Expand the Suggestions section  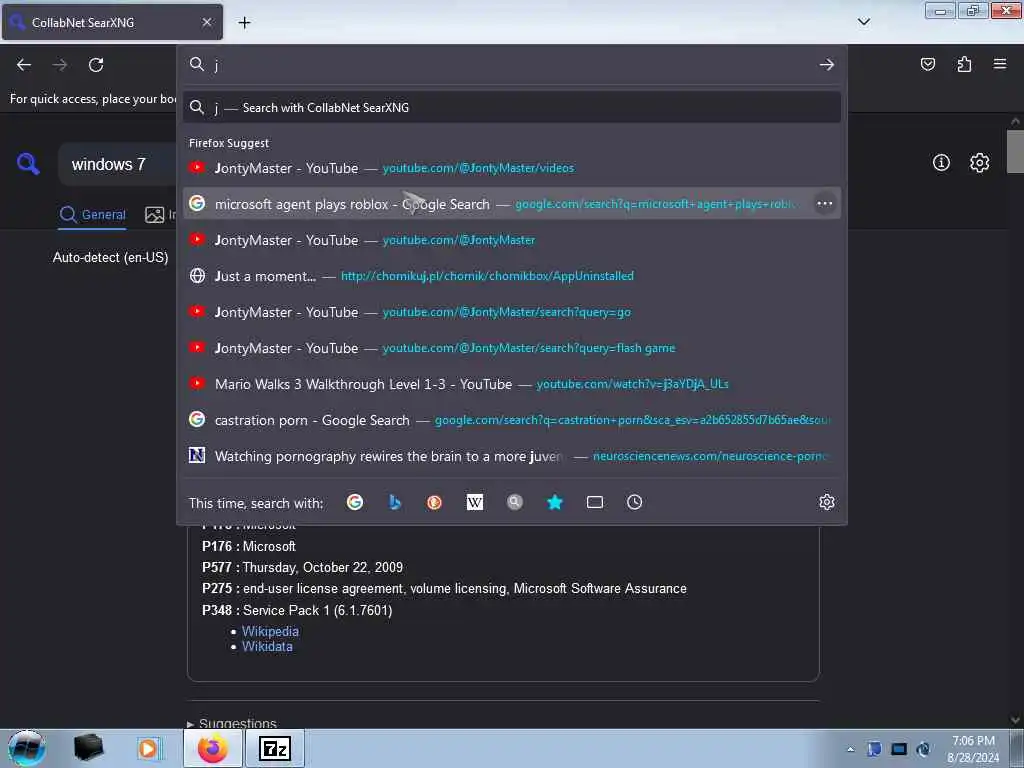click(x=232, y=723)
